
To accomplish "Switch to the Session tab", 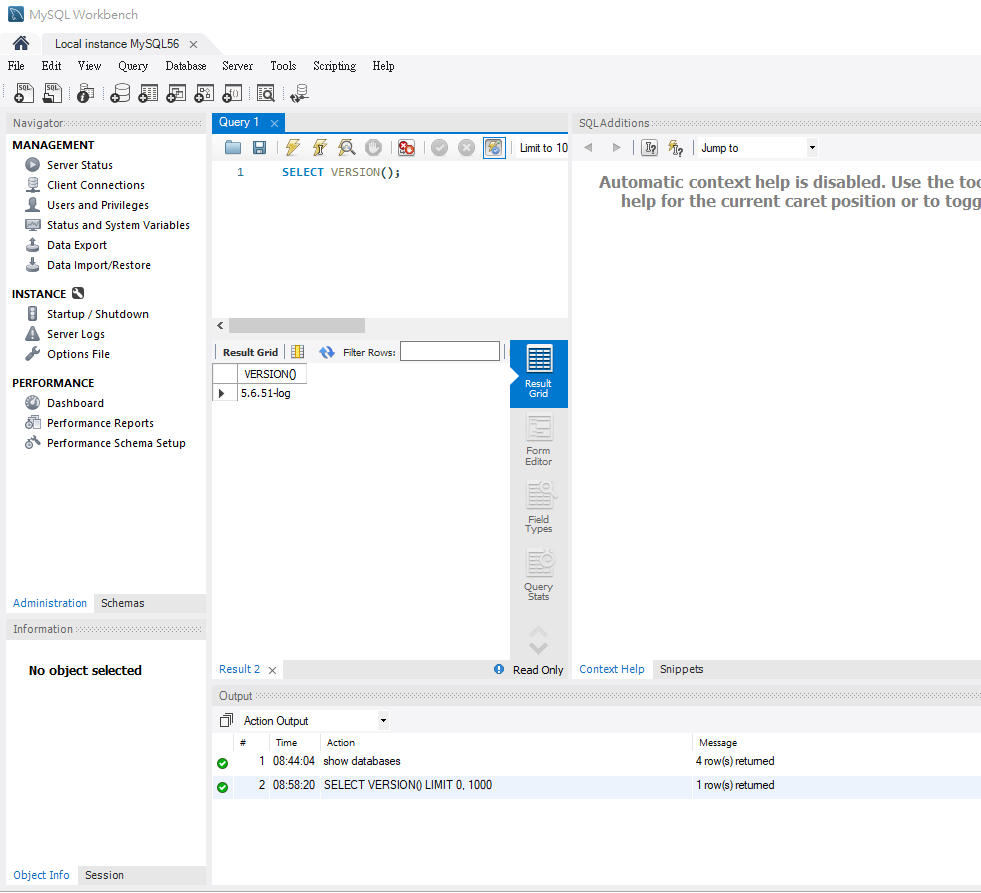I will [104, 875].
